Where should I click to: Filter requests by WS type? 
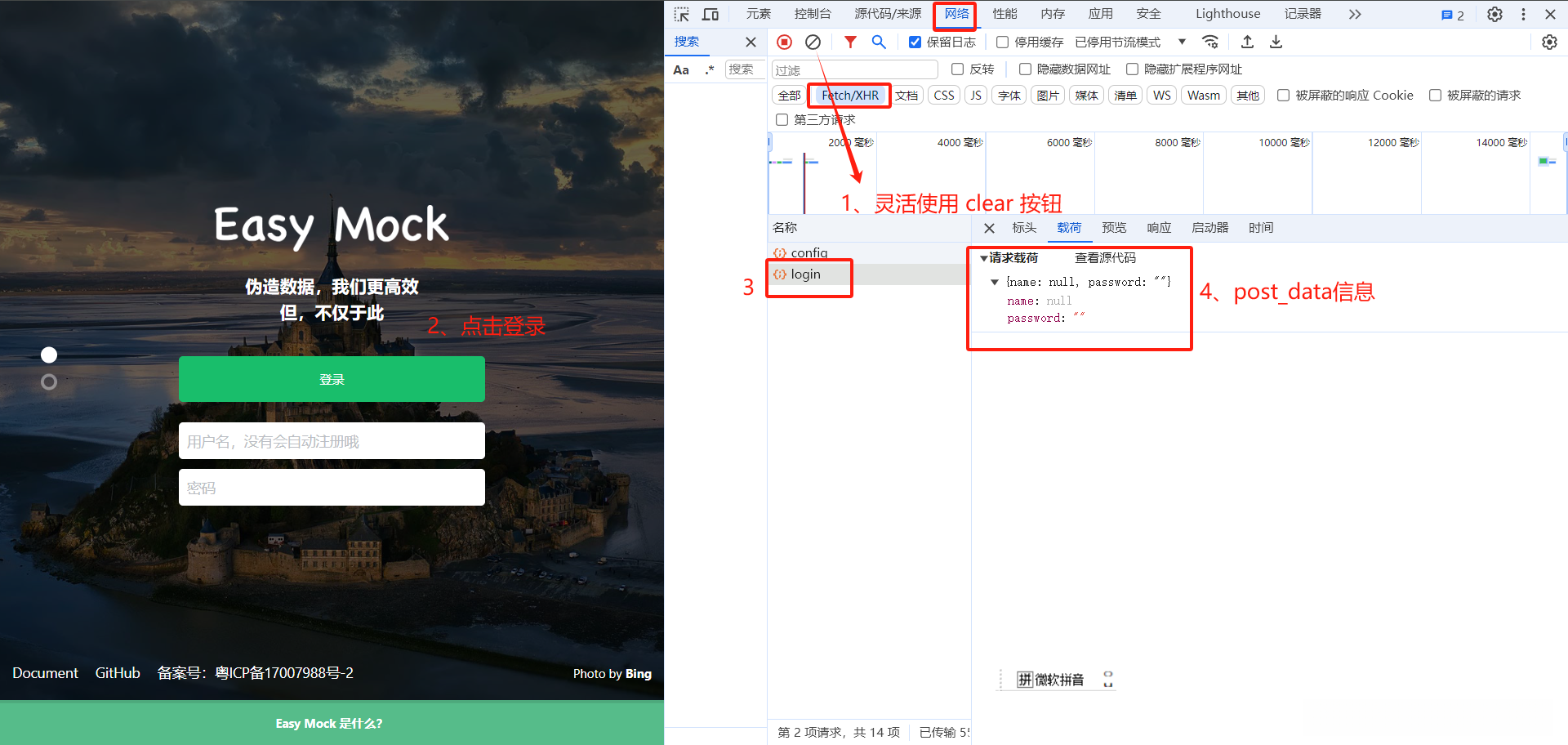[x=1161, y=96]
